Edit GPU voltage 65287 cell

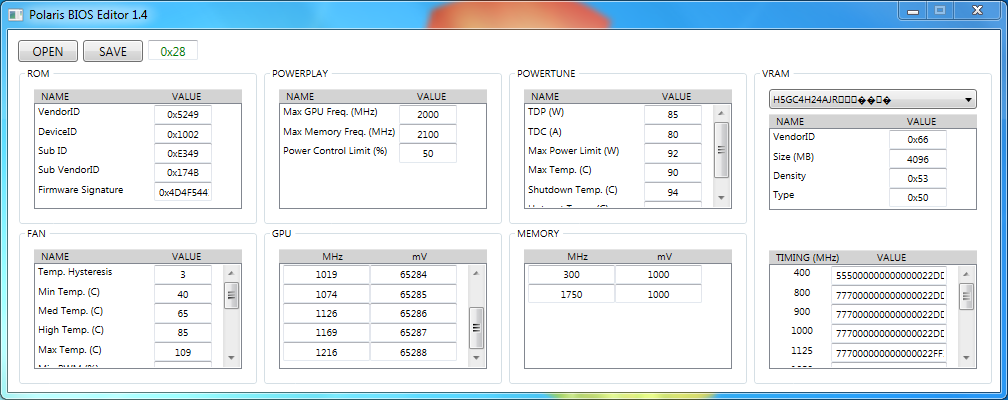click(413, 332)
